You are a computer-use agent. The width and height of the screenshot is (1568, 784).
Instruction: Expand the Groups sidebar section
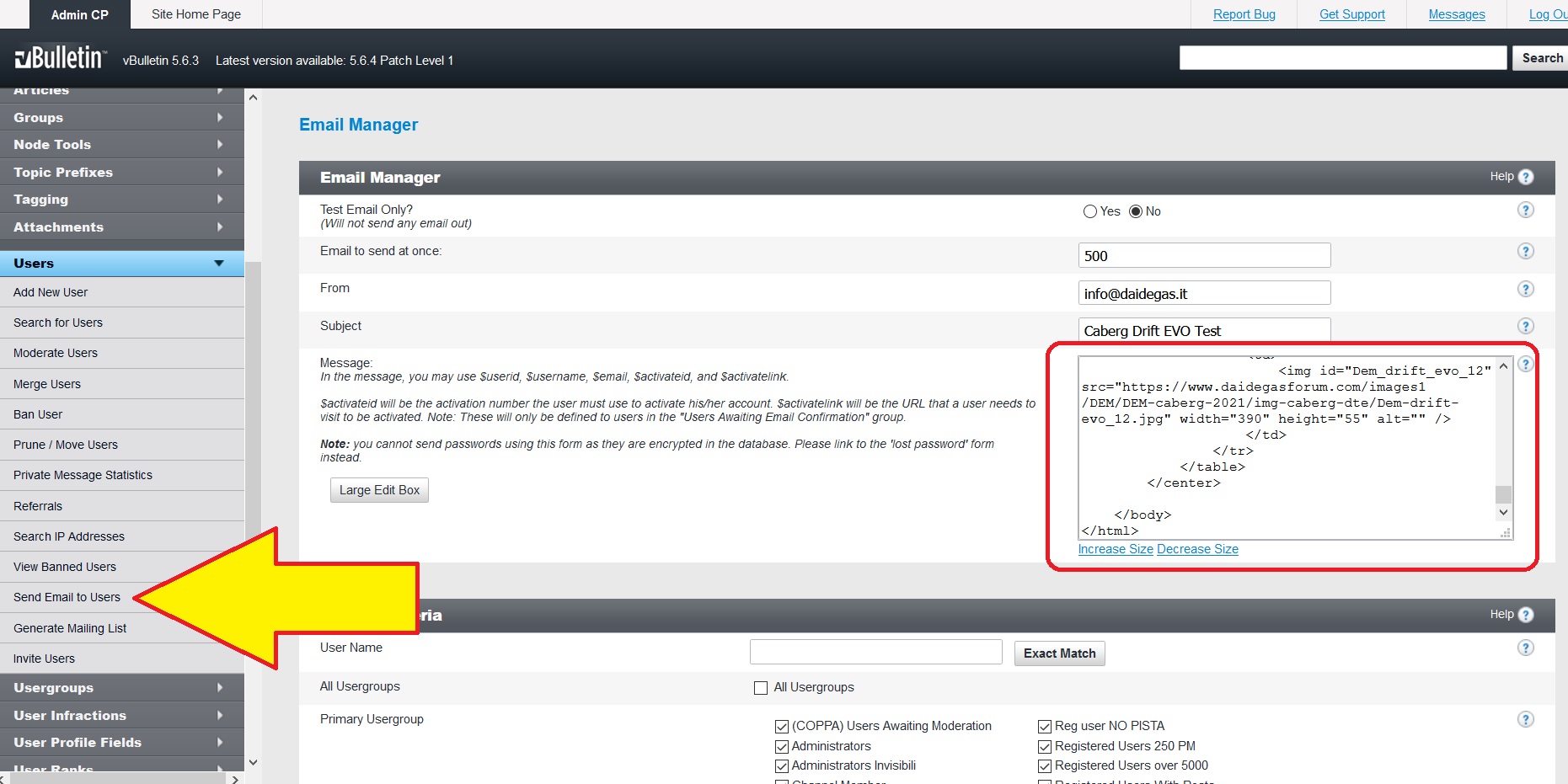(122, 117)
